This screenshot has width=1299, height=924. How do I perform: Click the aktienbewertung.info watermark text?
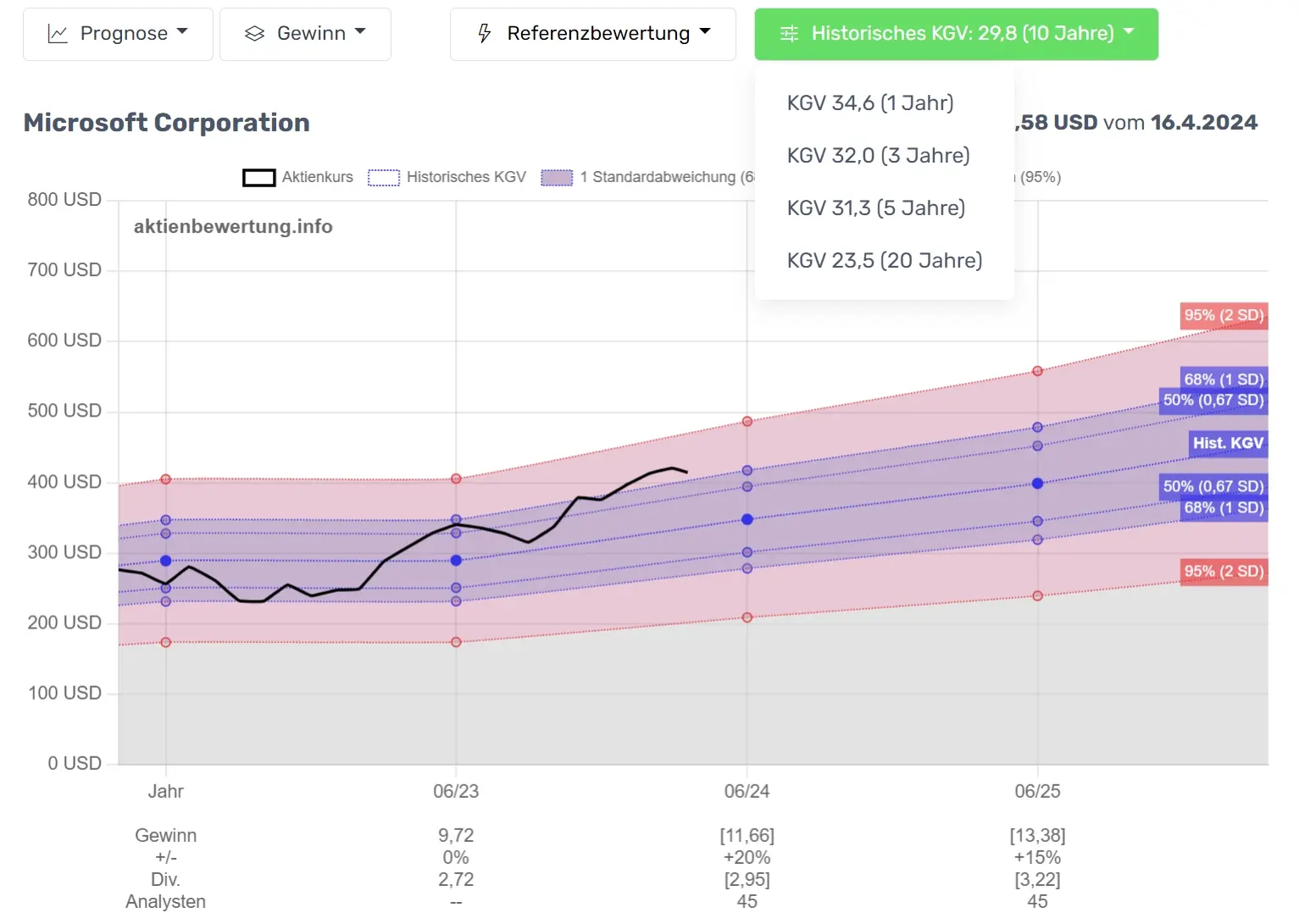click(x=233, y=227)
